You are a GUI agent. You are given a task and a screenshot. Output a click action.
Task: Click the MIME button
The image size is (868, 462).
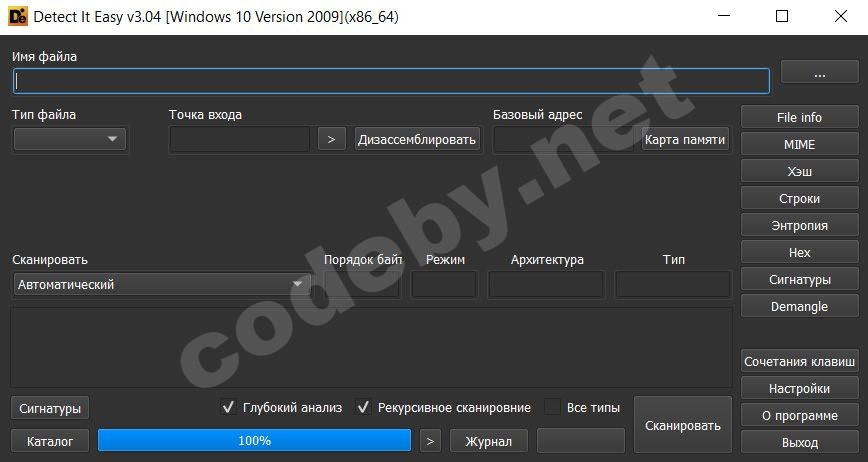pos(799,144)
